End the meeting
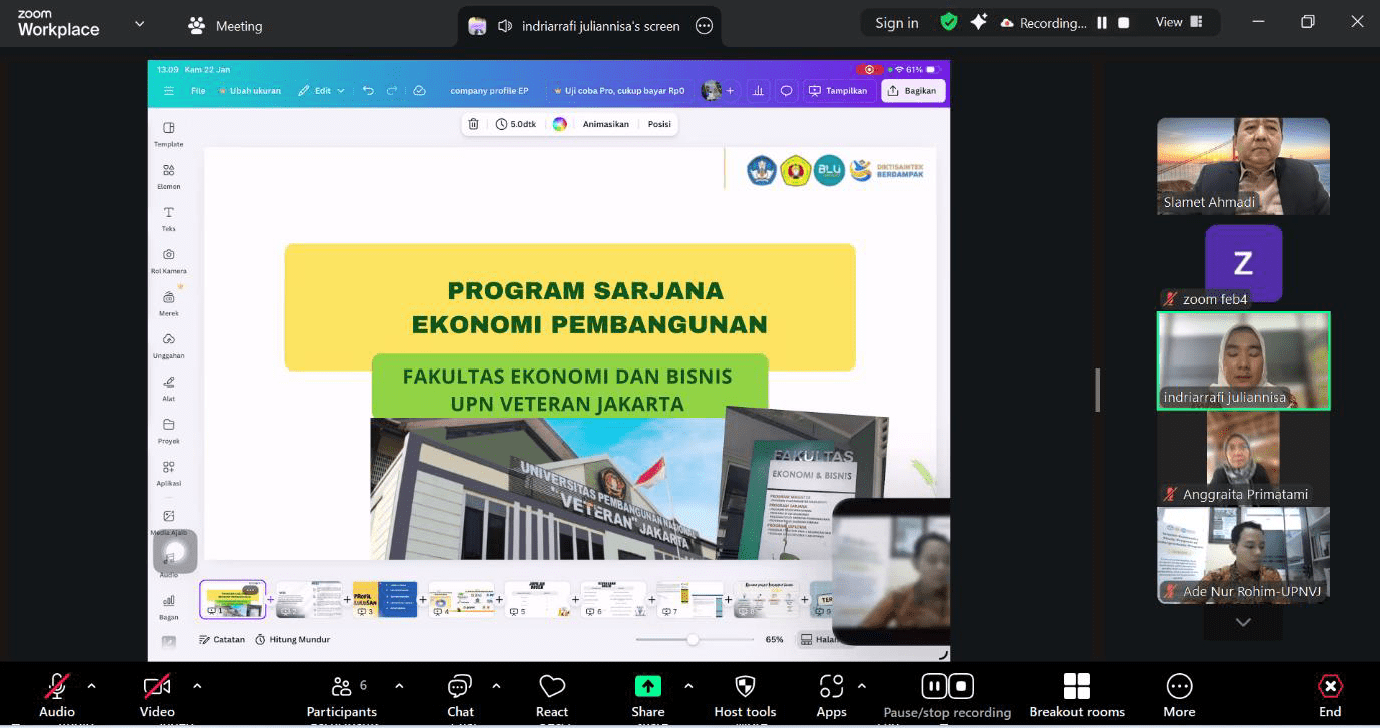The image size is (1380, 728). (1329, 694)
